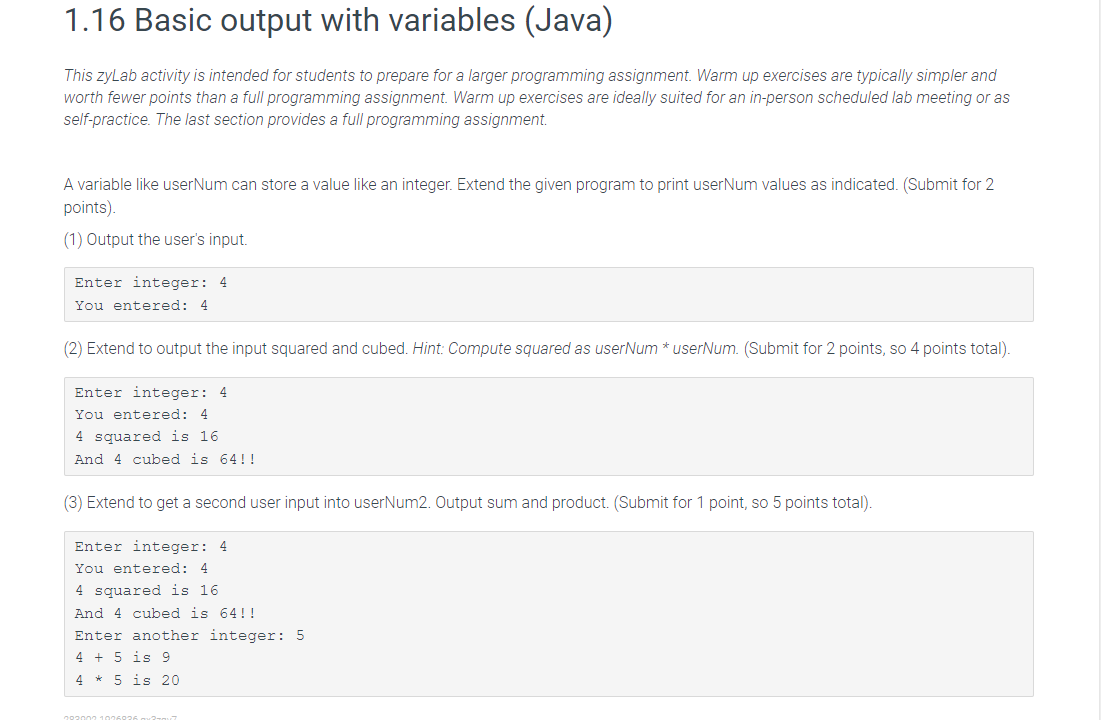Image resolution: width=1101 pixels, height=720 pixels.
Task: Click "And 4 cubed is 64!!" in second code box
Action: (166, 459)
